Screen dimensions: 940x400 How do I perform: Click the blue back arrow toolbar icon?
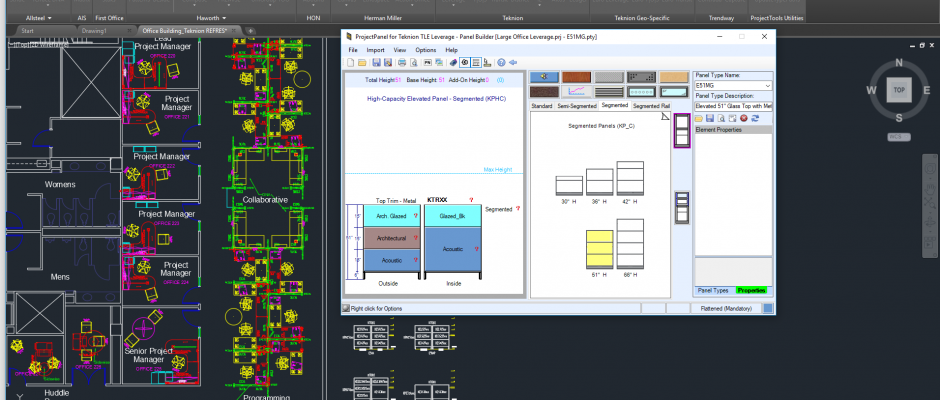(x=513, y=62)
